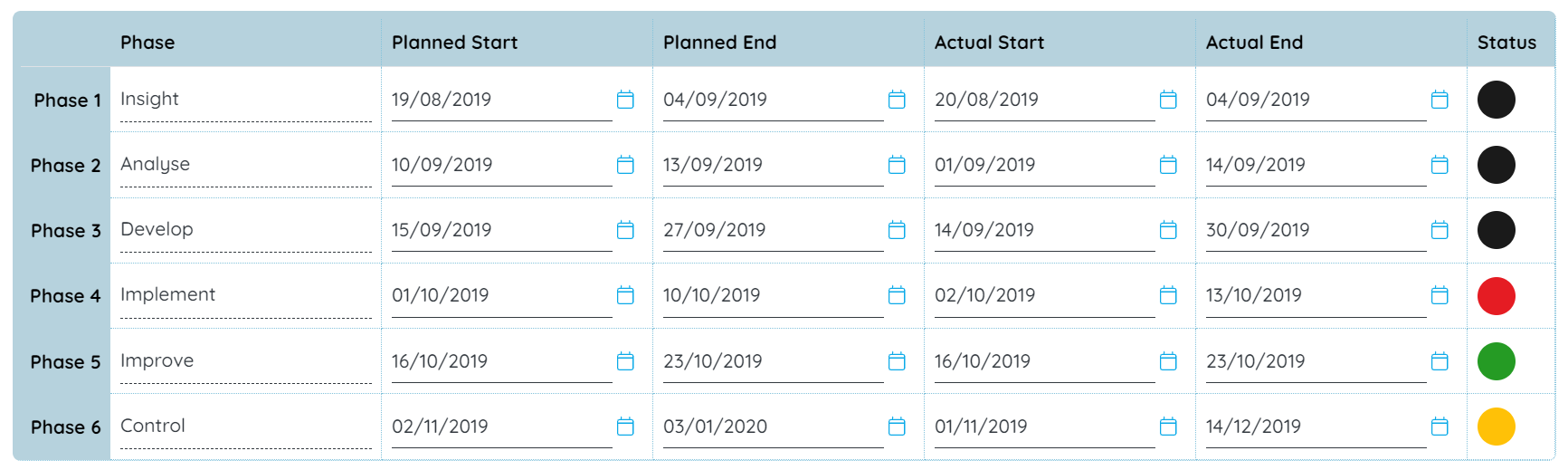
Task: Open calendar picker for Control planned end 03/01/2020
Action: (897, 427)
